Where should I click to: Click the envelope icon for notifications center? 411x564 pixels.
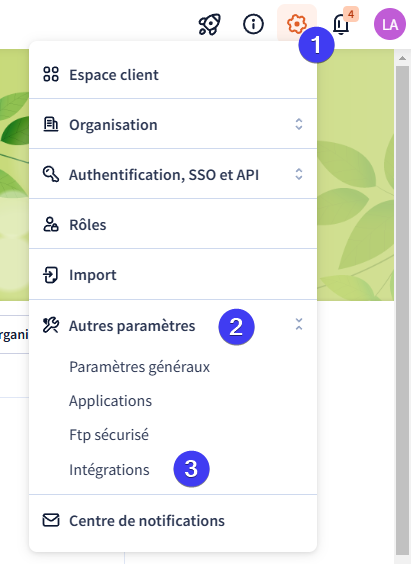coord(51,520)
